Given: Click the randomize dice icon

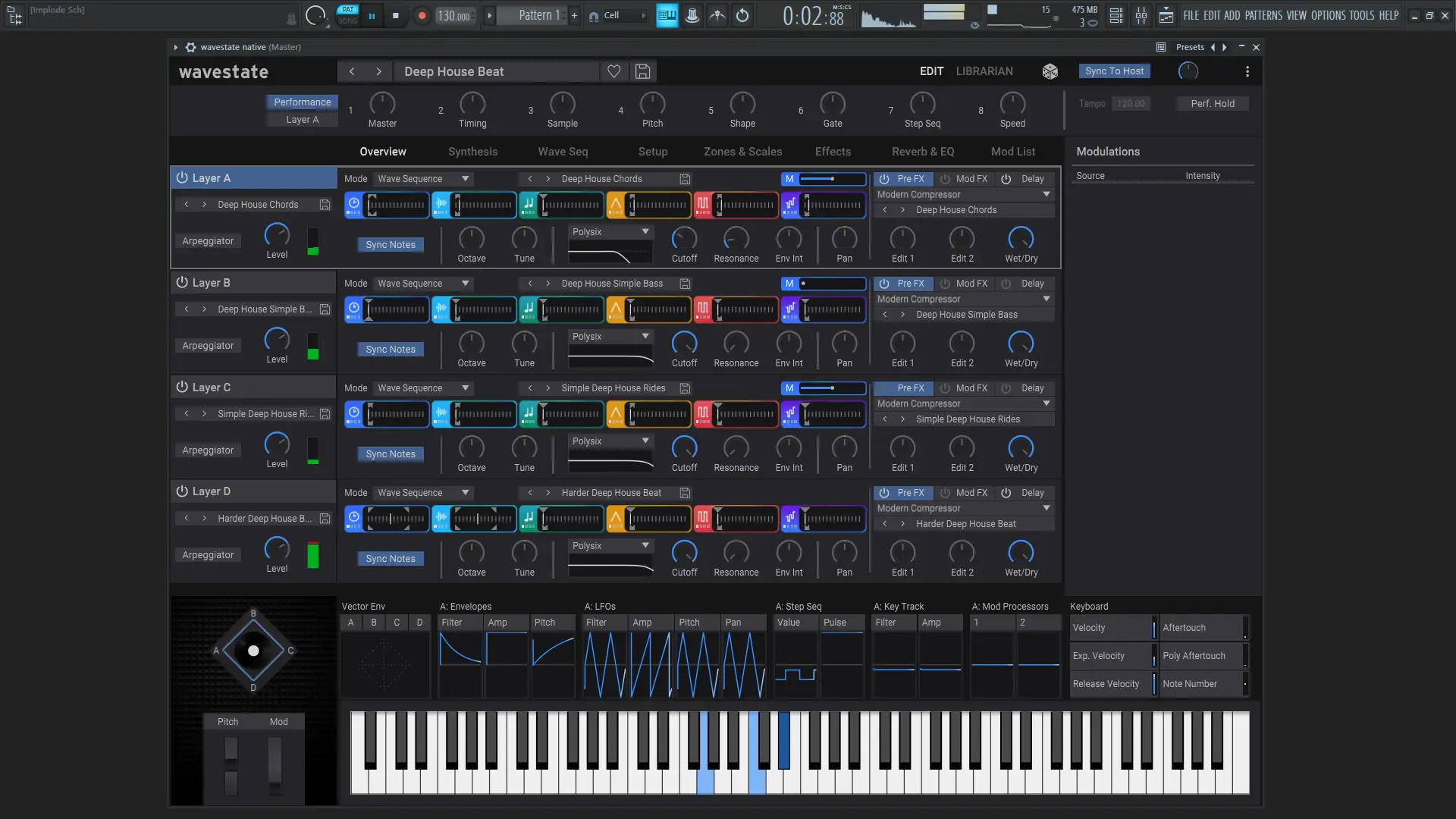Looking at the screenshot, I should tap(1050, 71).
